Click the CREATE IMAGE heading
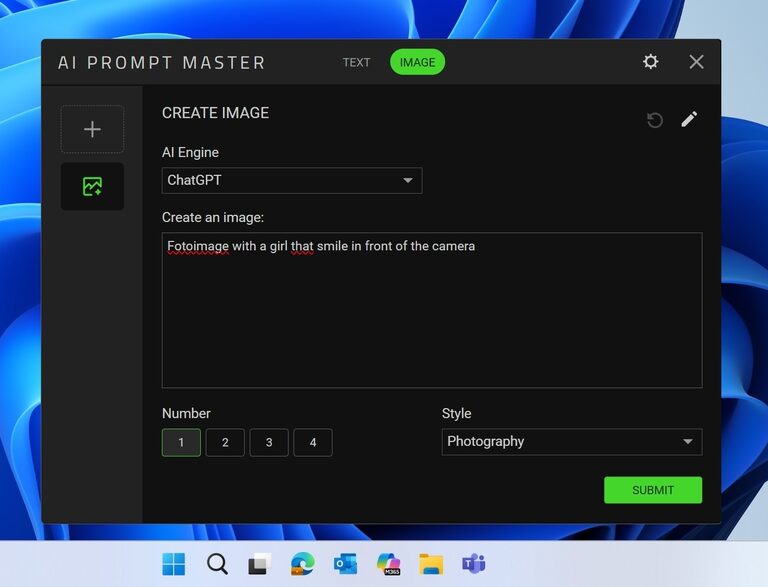This screenshot has width=768, height=587. point(216,113)
